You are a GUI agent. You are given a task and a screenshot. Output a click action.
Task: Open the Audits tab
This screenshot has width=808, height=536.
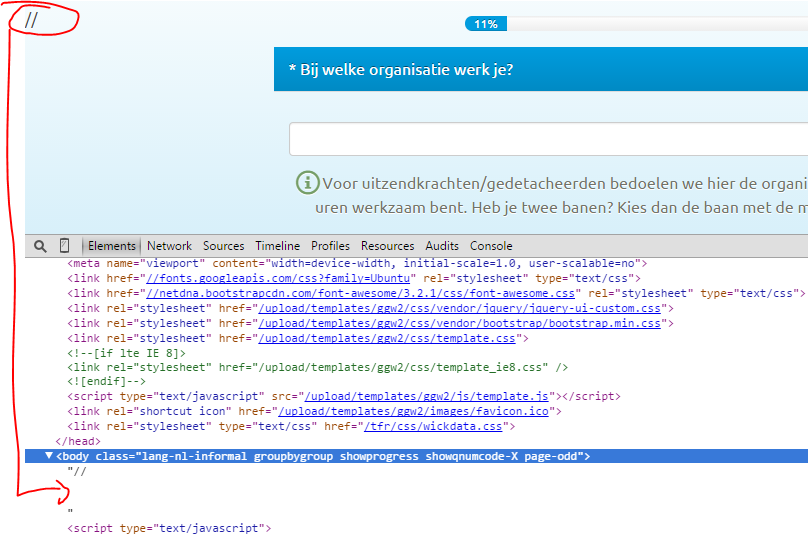point(442,246)
